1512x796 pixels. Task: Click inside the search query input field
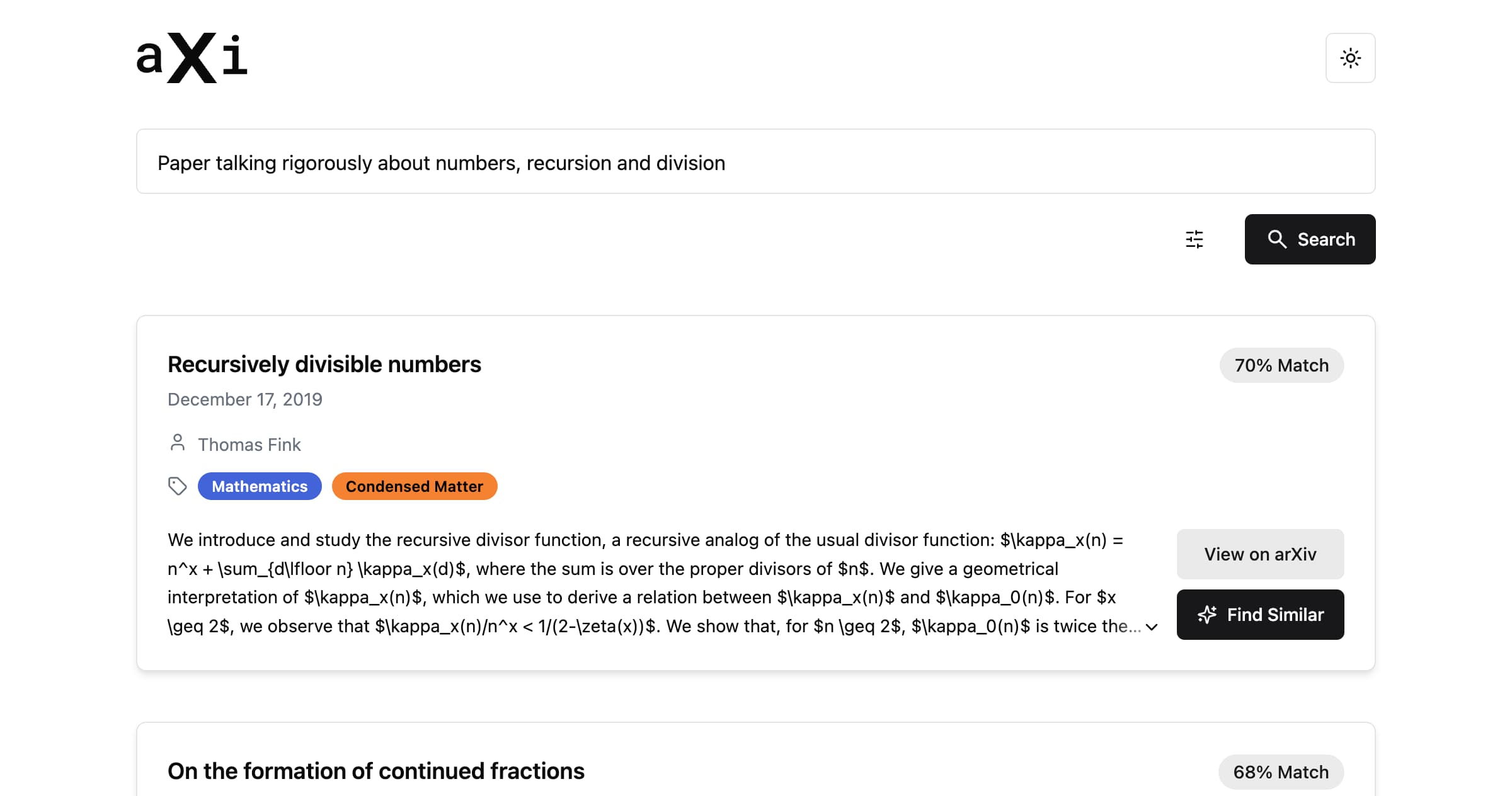click(x=755, y=162)
